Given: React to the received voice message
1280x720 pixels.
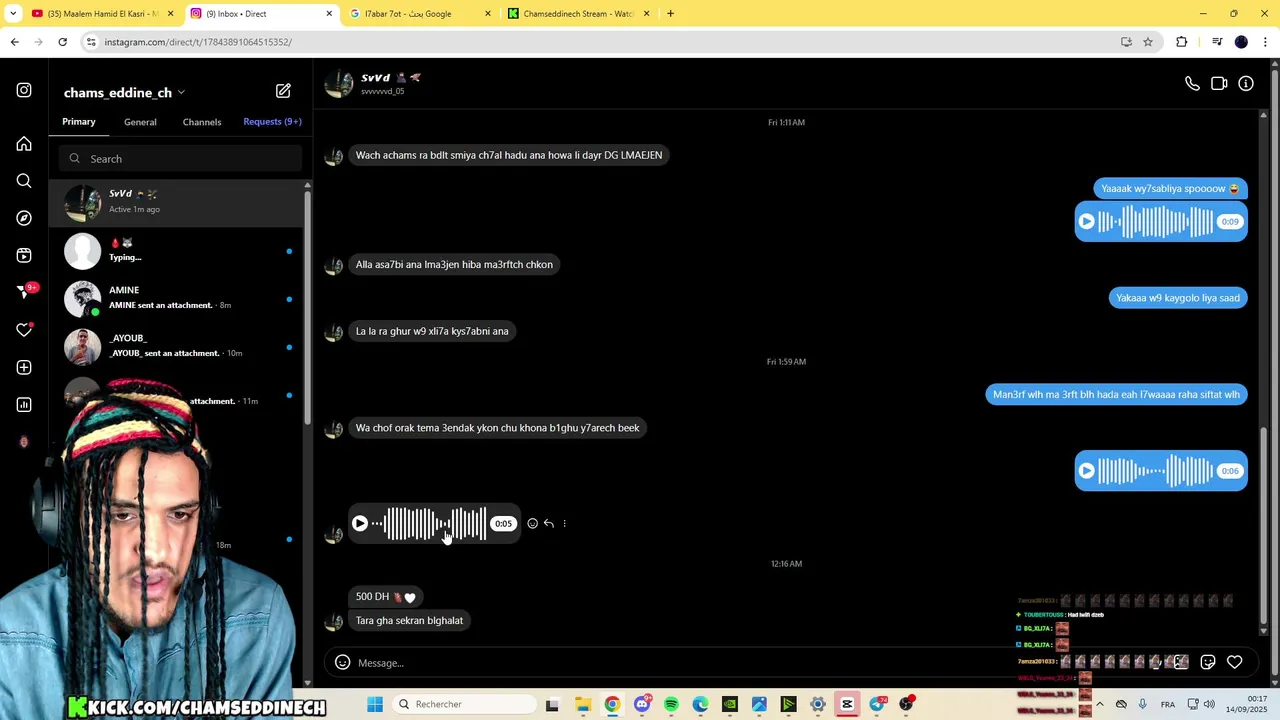Looking at the screenshot, I should pyautogui.click(x=532, y=523).
